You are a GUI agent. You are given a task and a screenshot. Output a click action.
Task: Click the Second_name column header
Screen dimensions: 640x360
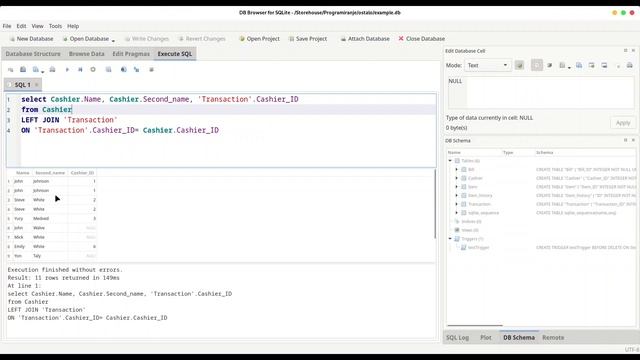click(50, 173)
